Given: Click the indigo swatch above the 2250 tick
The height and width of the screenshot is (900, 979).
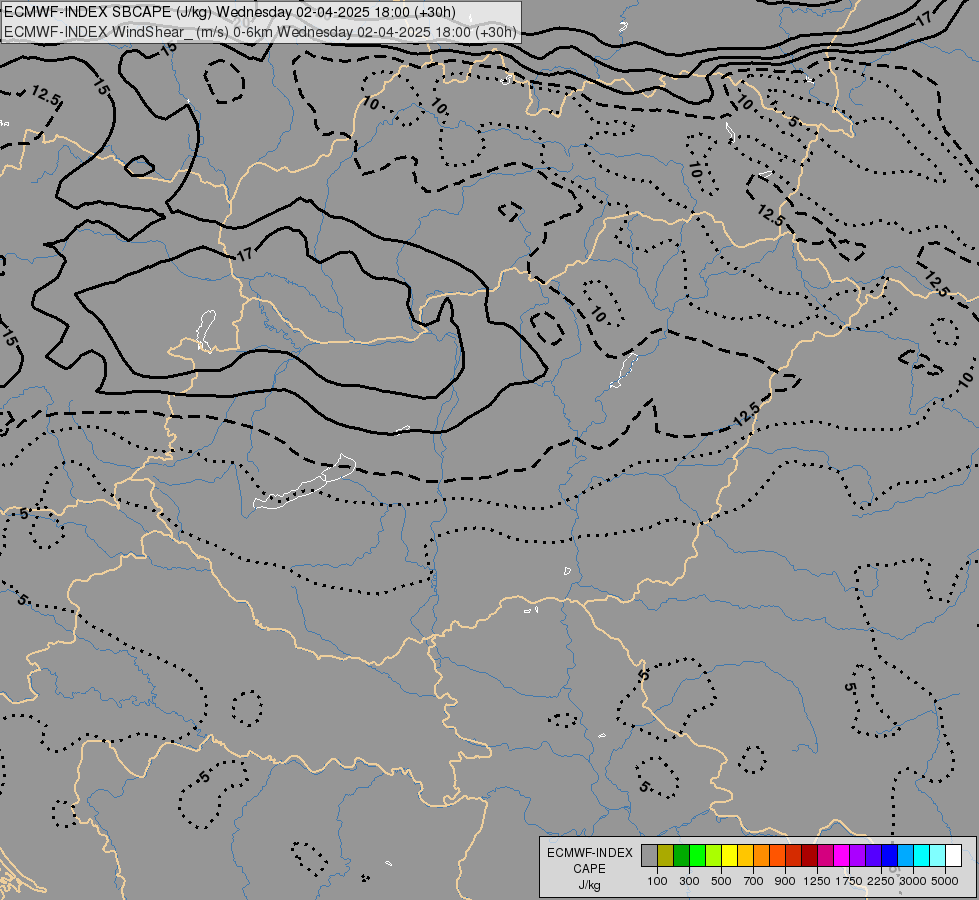Looking at the screenshot, I should pyautogui.click(x=873, y=855).
